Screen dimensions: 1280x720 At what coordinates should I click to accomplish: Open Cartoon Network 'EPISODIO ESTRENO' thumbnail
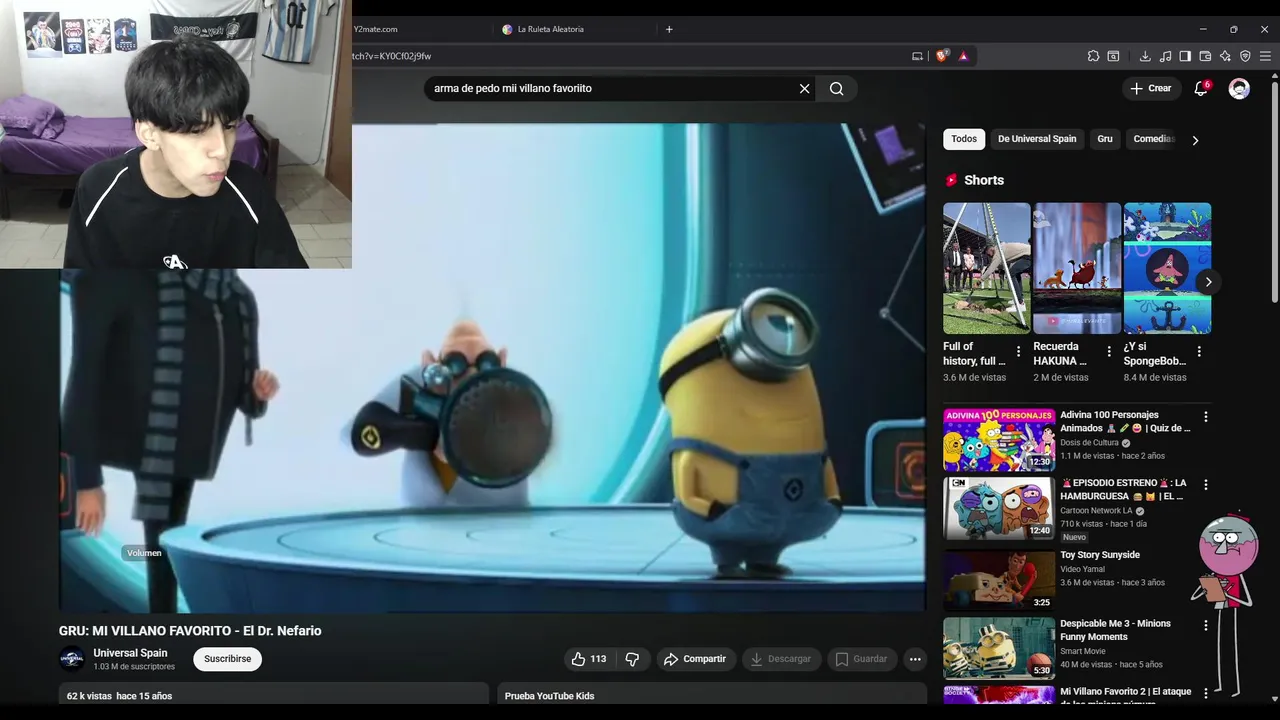tap(999, 508)
